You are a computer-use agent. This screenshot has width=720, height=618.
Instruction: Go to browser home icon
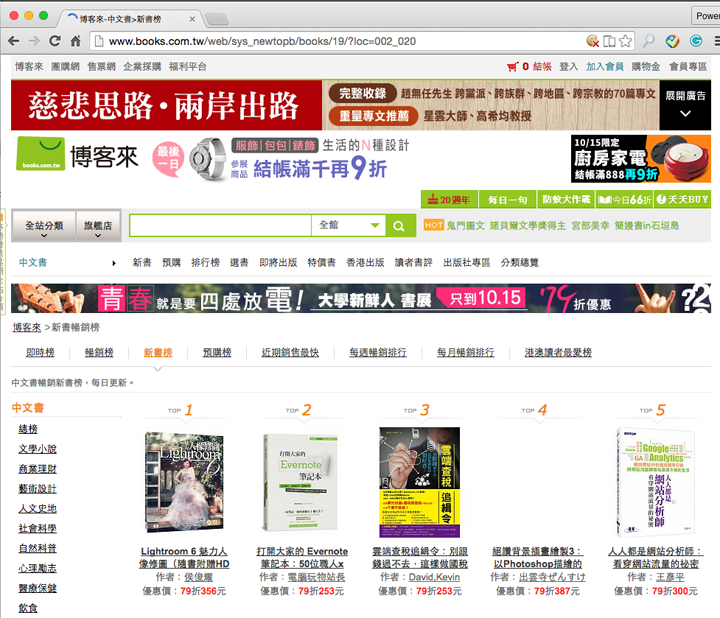[75, 41]
